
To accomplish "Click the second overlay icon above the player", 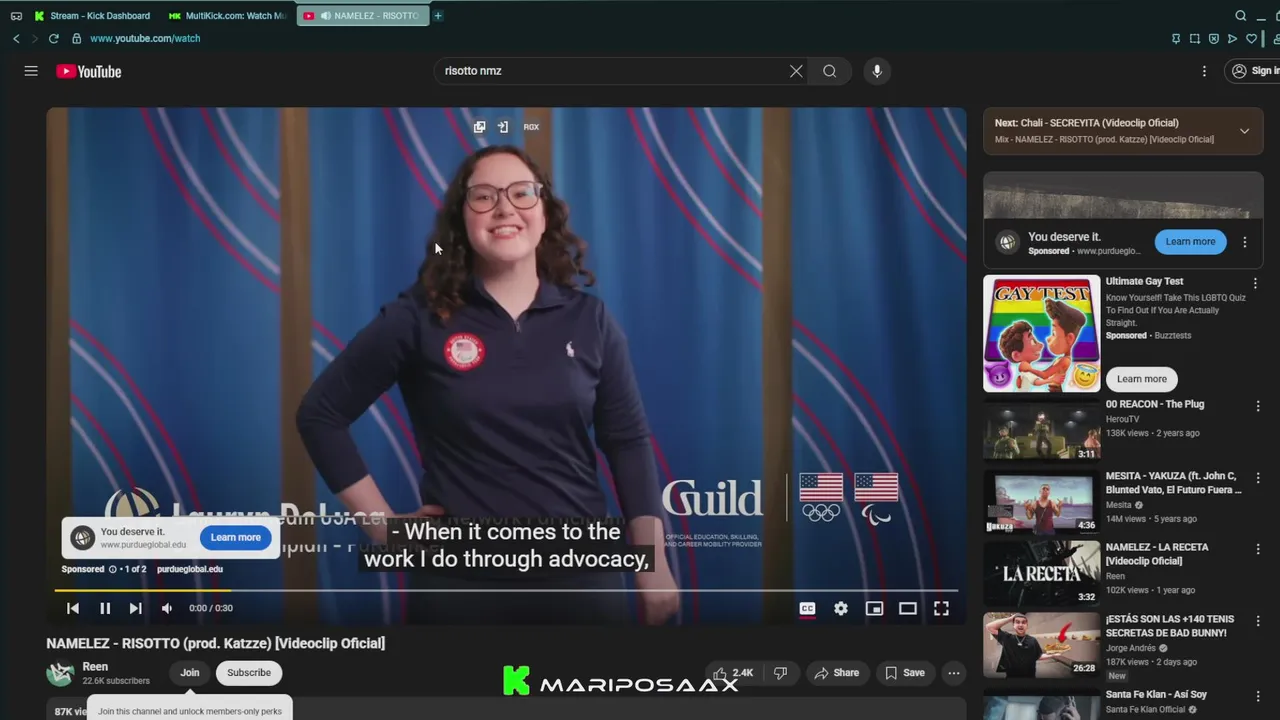I will click(x=503, y=127).
